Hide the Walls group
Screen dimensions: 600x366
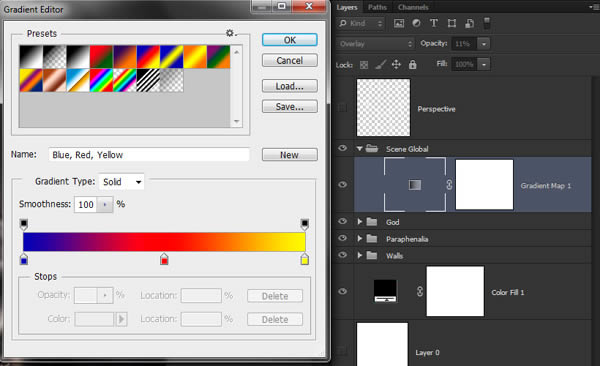[x=342, y=255]
